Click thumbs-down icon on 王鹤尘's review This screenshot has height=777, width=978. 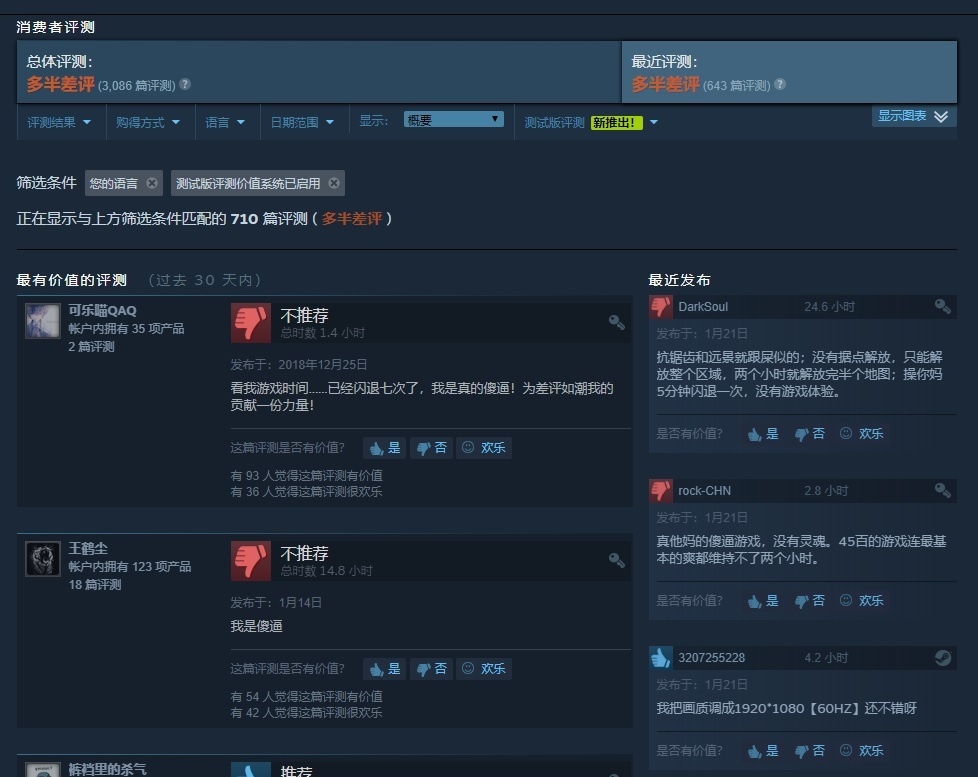pos(251,560)
